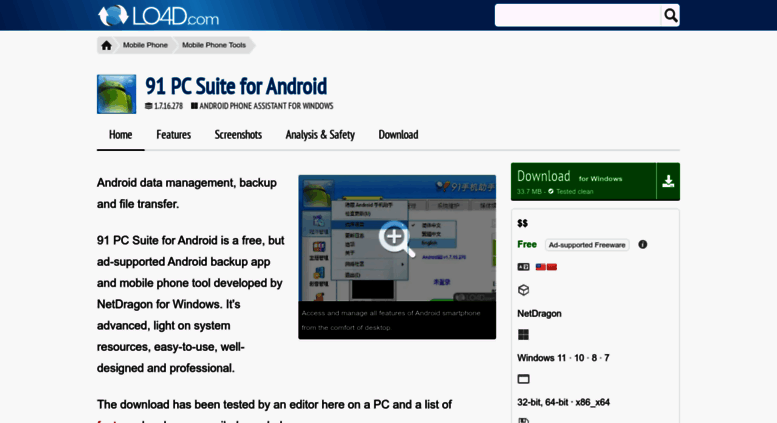Click the architecture screen icon
This screenshot has width=777, height=423.
pos(523,379)
